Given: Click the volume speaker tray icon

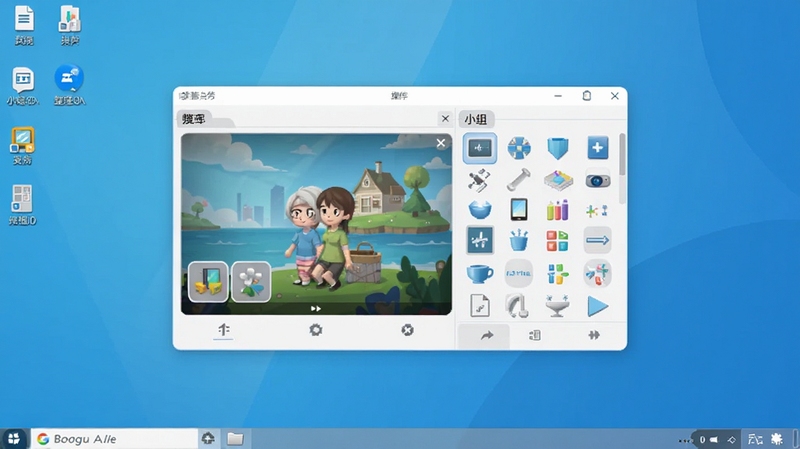Looking at the screenshot, I should coord(714,439).
